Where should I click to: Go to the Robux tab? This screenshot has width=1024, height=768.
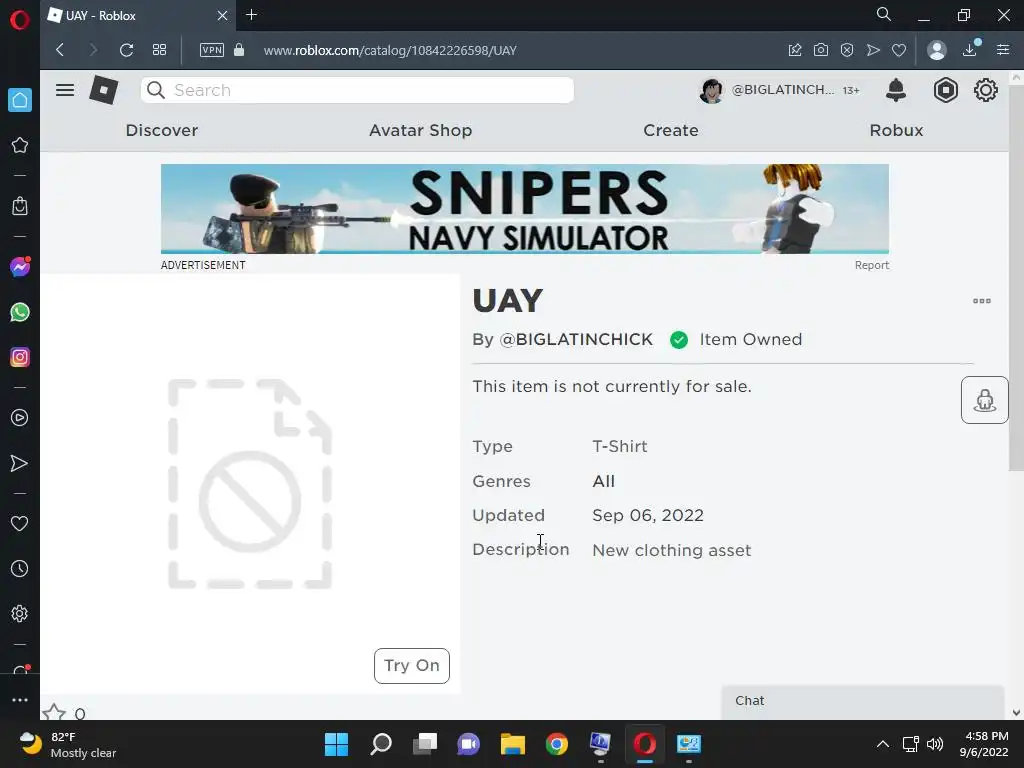click(896, 131)
